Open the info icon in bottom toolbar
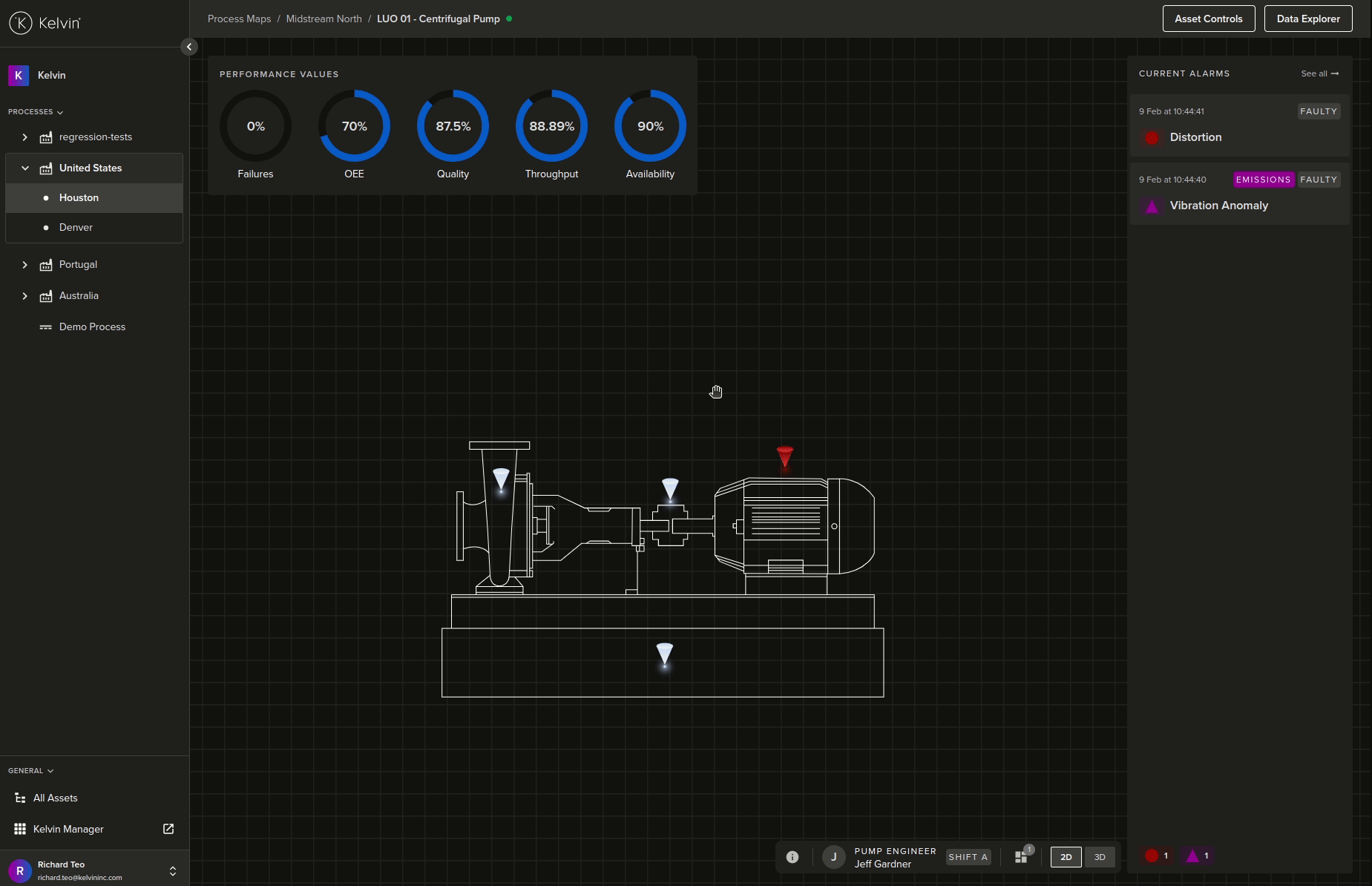Screen dimensions: 1372x886 coord(792,857)
